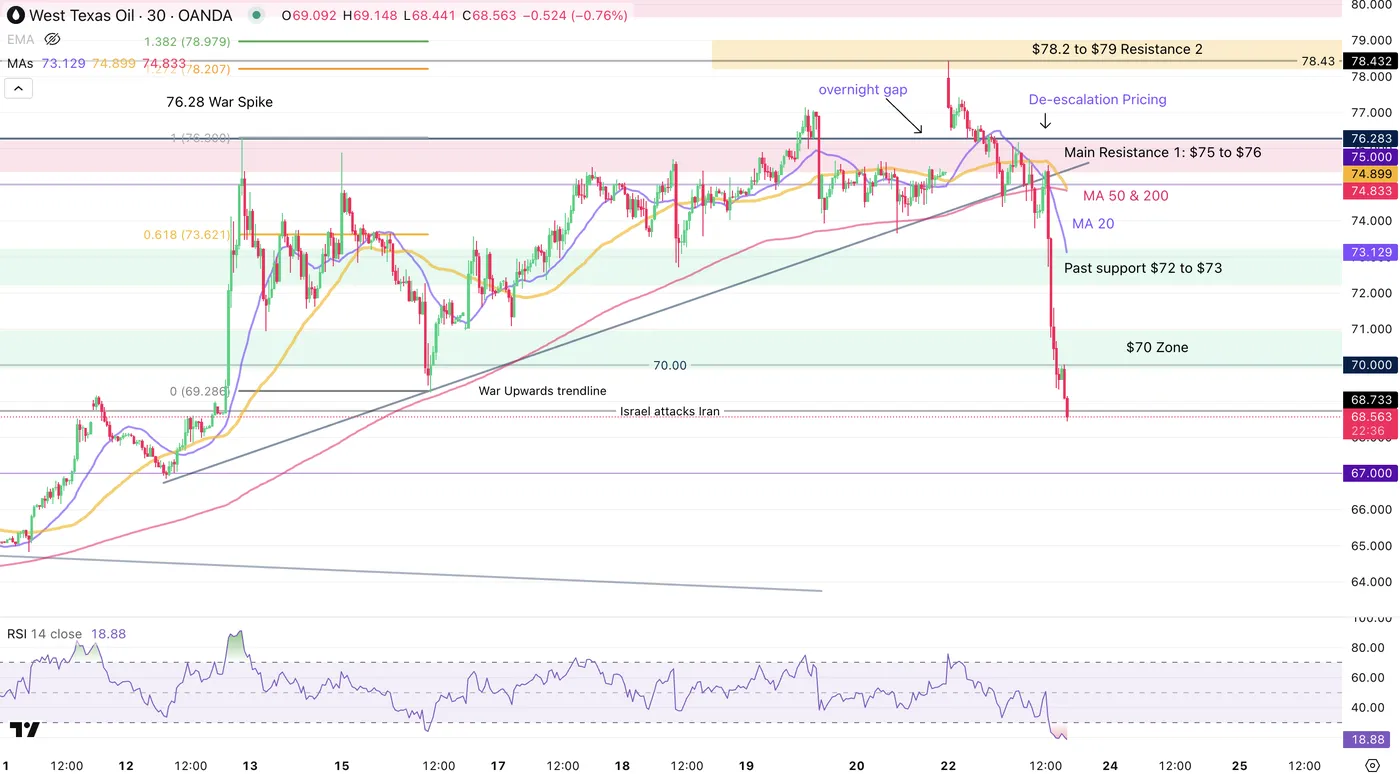Open symbol search from West Texas Oil title
The image size is (1400, 774).
click(x=130, y=15)
